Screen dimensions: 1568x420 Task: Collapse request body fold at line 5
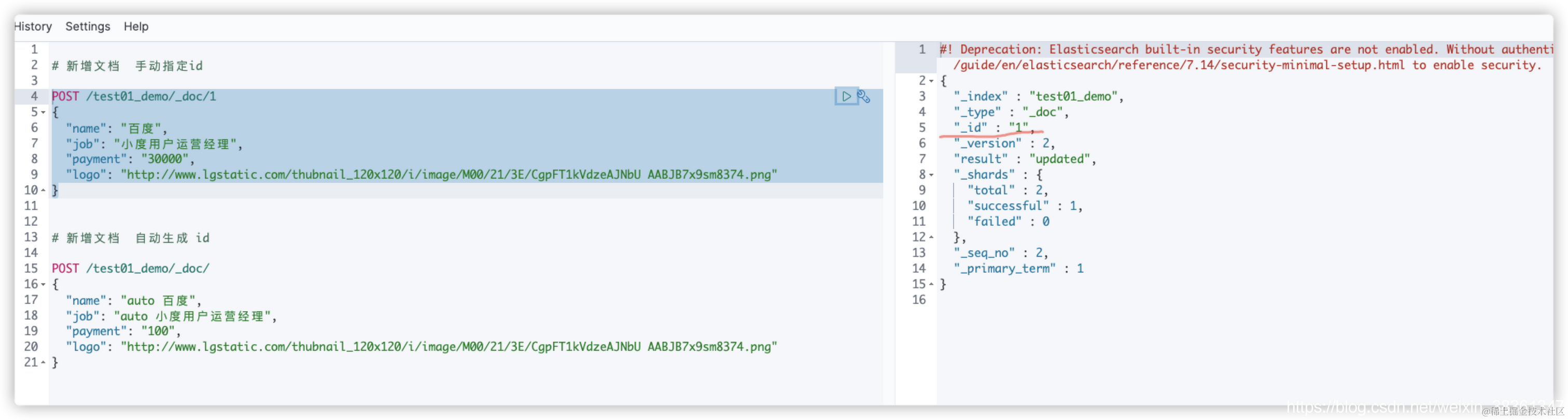(x=43, y=113)
